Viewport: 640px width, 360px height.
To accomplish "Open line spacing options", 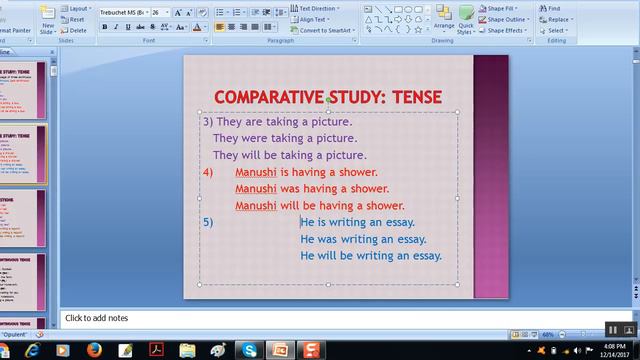I will click(x=281, y=13).
